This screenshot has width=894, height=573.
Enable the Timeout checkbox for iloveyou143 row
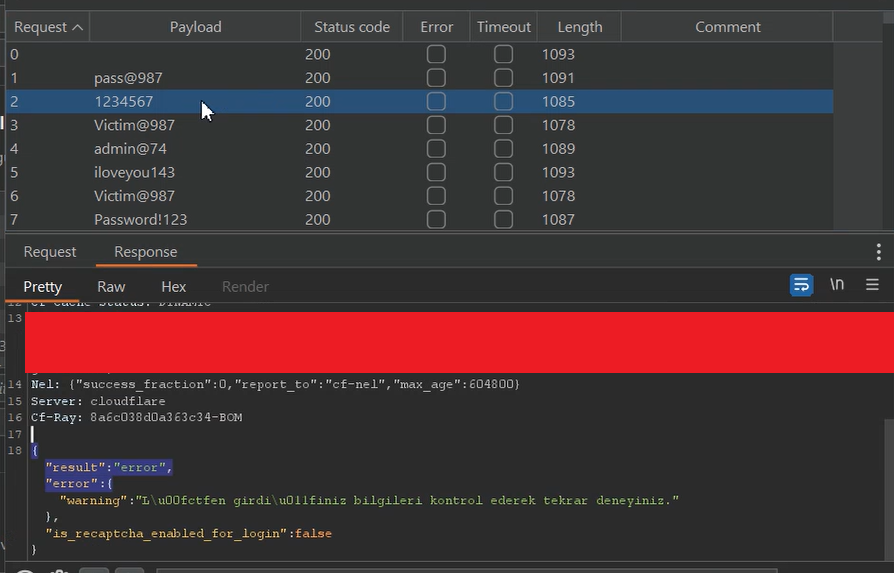(503, 172)
